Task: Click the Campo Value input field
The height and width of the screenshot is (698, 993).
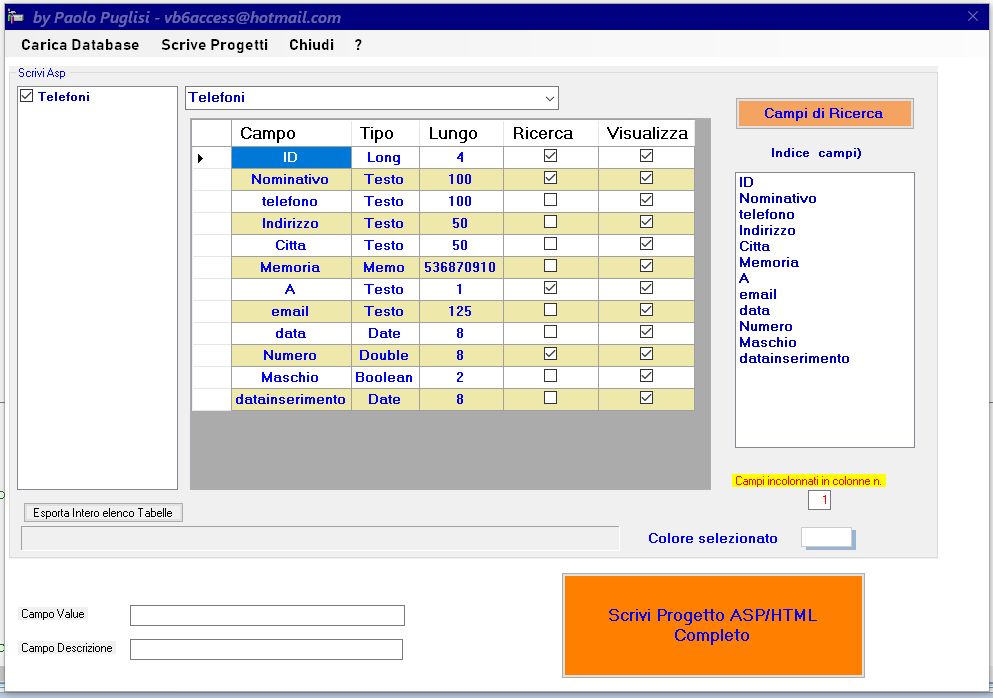Action: [x=267, y=615]
